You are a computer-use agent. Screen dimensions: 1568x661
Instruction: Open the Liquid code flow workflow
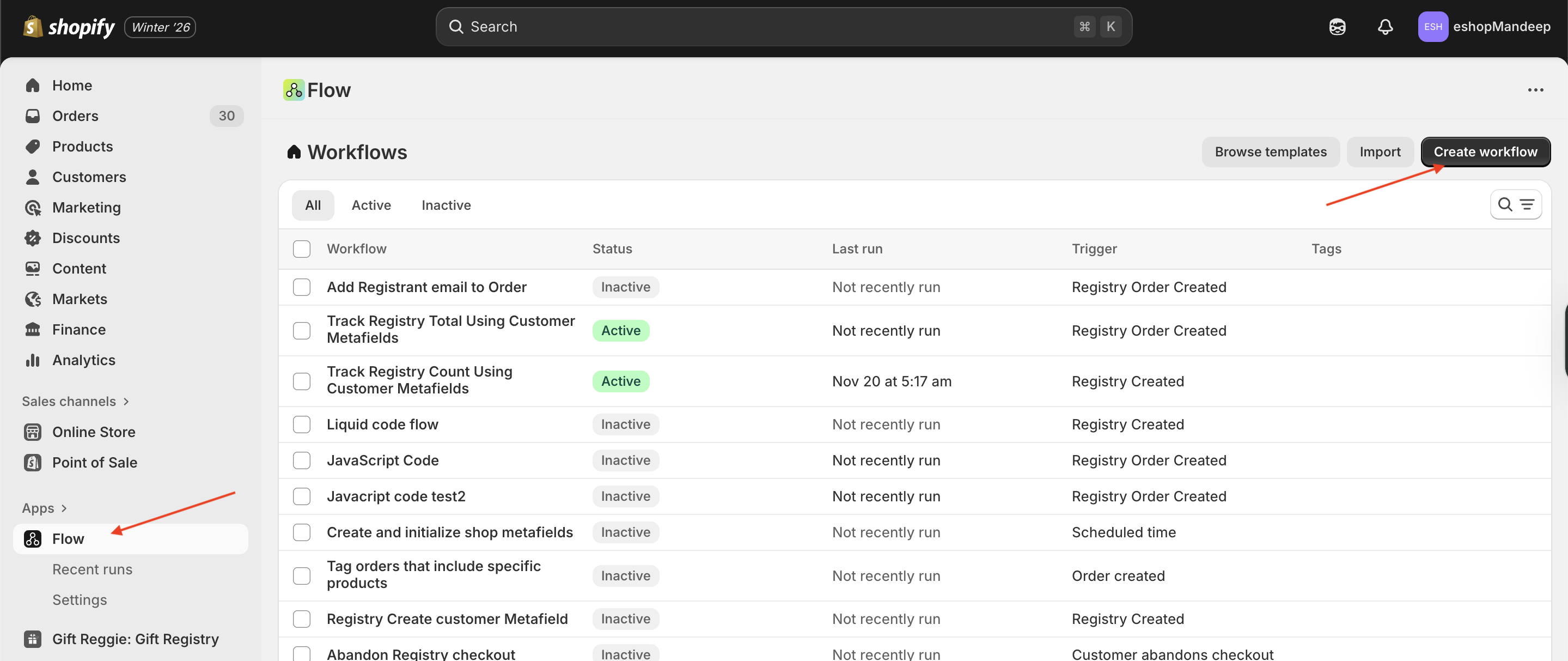coord(382,424)
